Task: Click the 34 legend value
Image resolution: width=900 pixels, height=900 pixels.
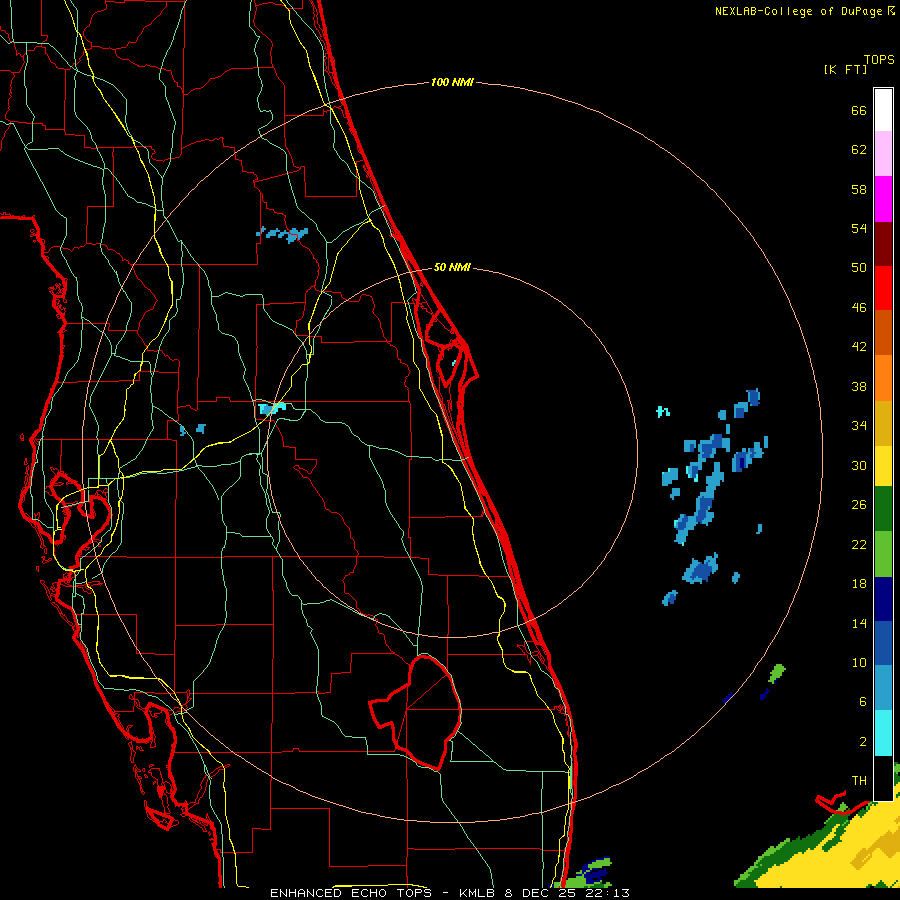Action: coord(859,426)
